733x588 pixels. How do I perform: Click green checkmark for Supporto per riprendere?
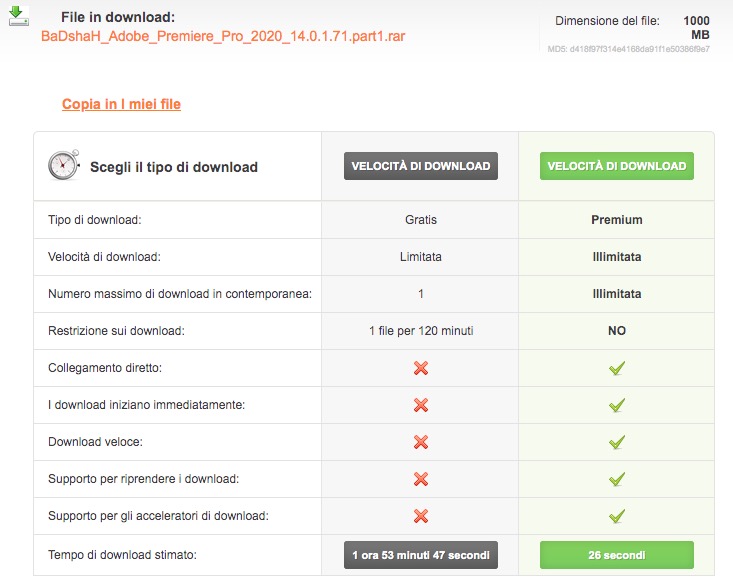pyautogui.click(x=617, y=479)
